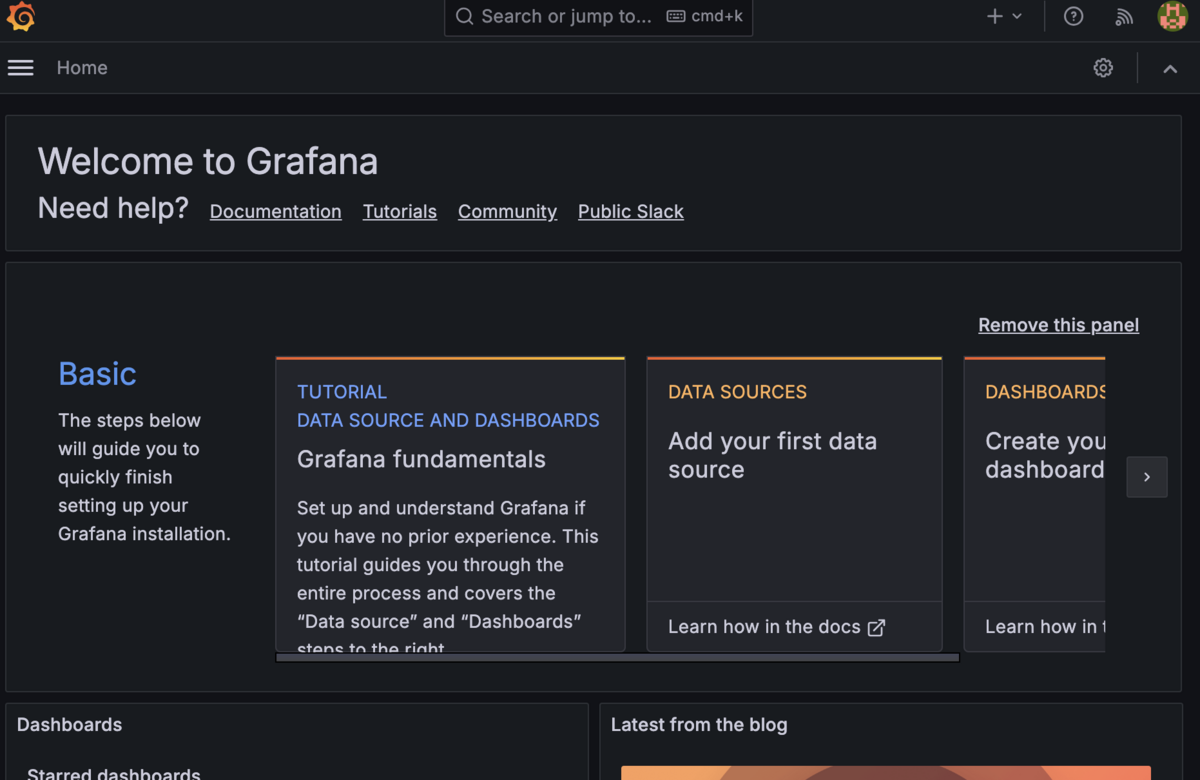The height and width of the screenshot is (780, 1200).
Task: Click Latest from the blog panel title
Action: pos(699,725)
